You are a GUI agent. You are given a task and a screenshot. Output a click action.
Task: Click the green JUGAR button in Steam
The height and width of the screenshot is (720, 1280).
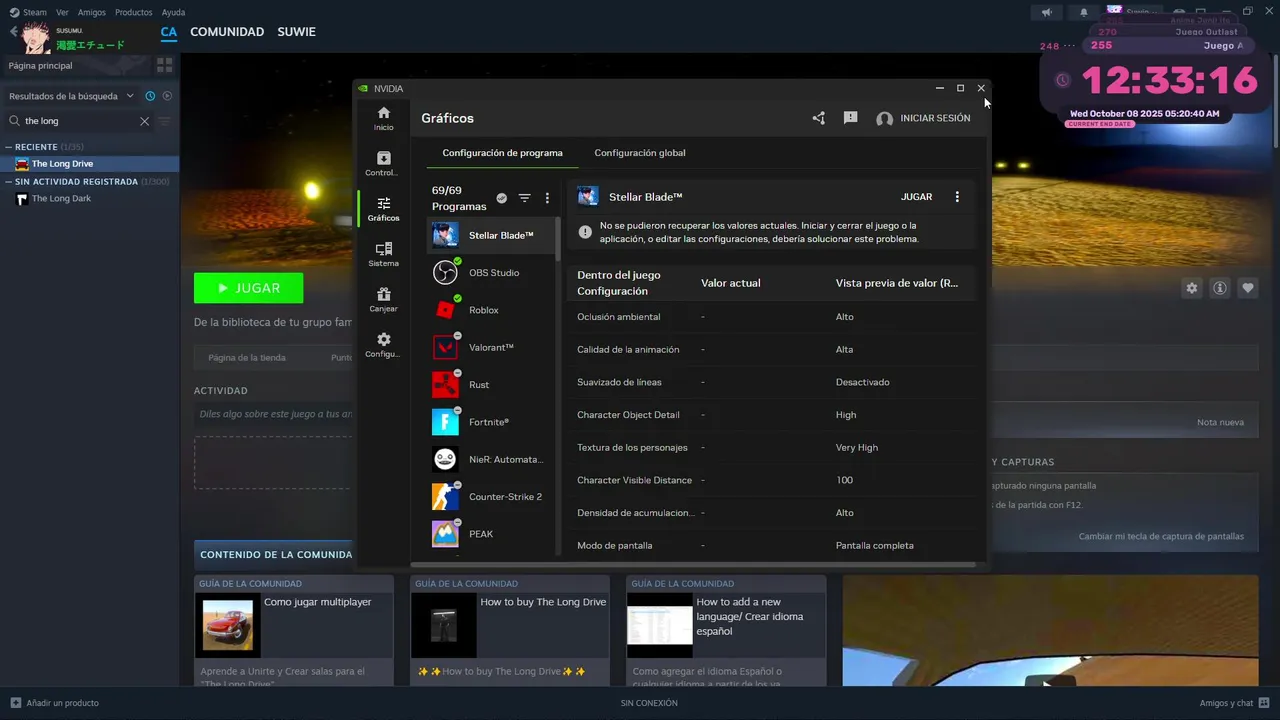248,288
